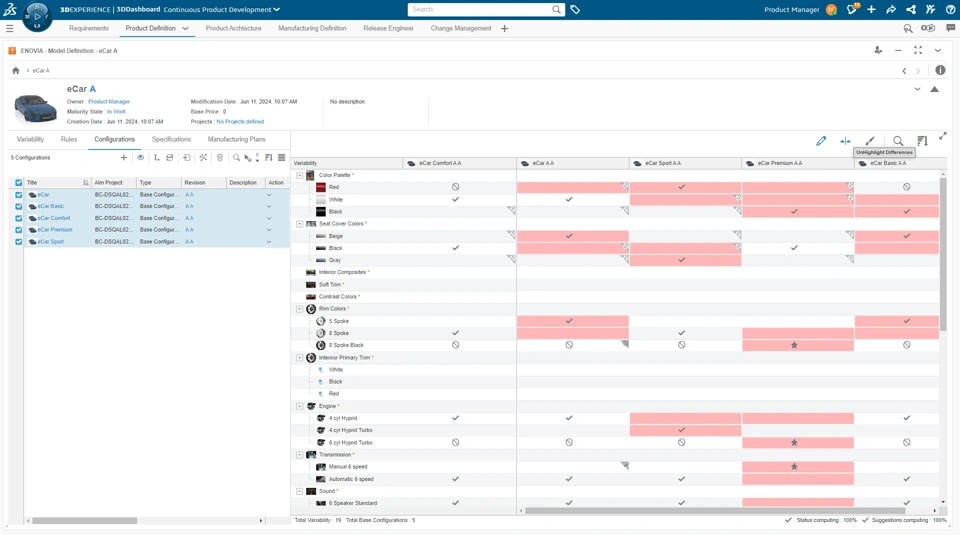The image size is (960, 535).
Task: Click the user share icon in the widget header
Action: (878, 50)
